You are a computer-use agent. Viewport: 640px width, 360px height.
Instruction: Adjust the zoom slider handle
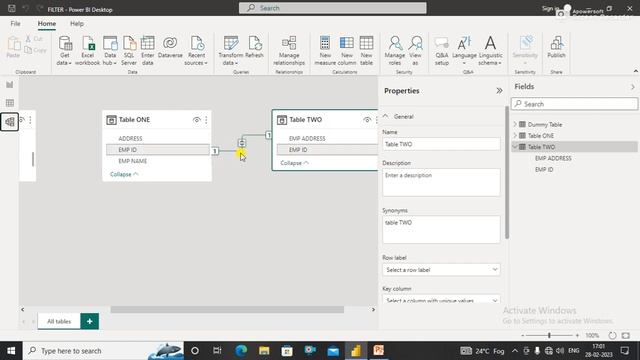(549, 336)
